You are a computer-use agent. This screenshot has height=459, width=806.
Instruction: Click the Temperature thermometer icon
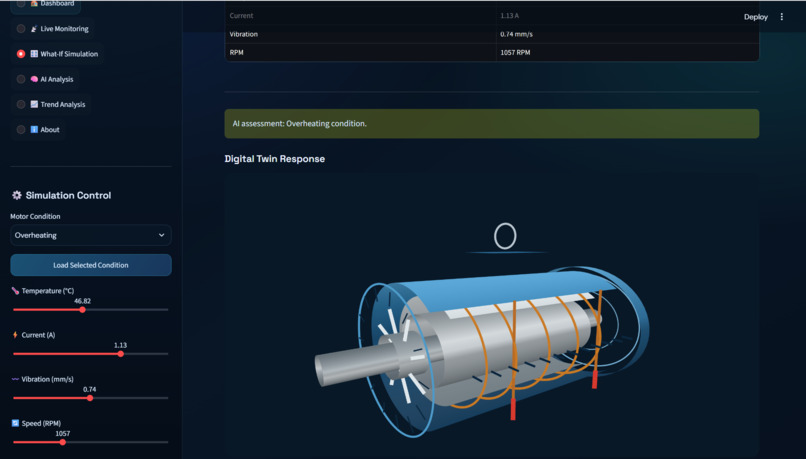(x=15, y=291)
